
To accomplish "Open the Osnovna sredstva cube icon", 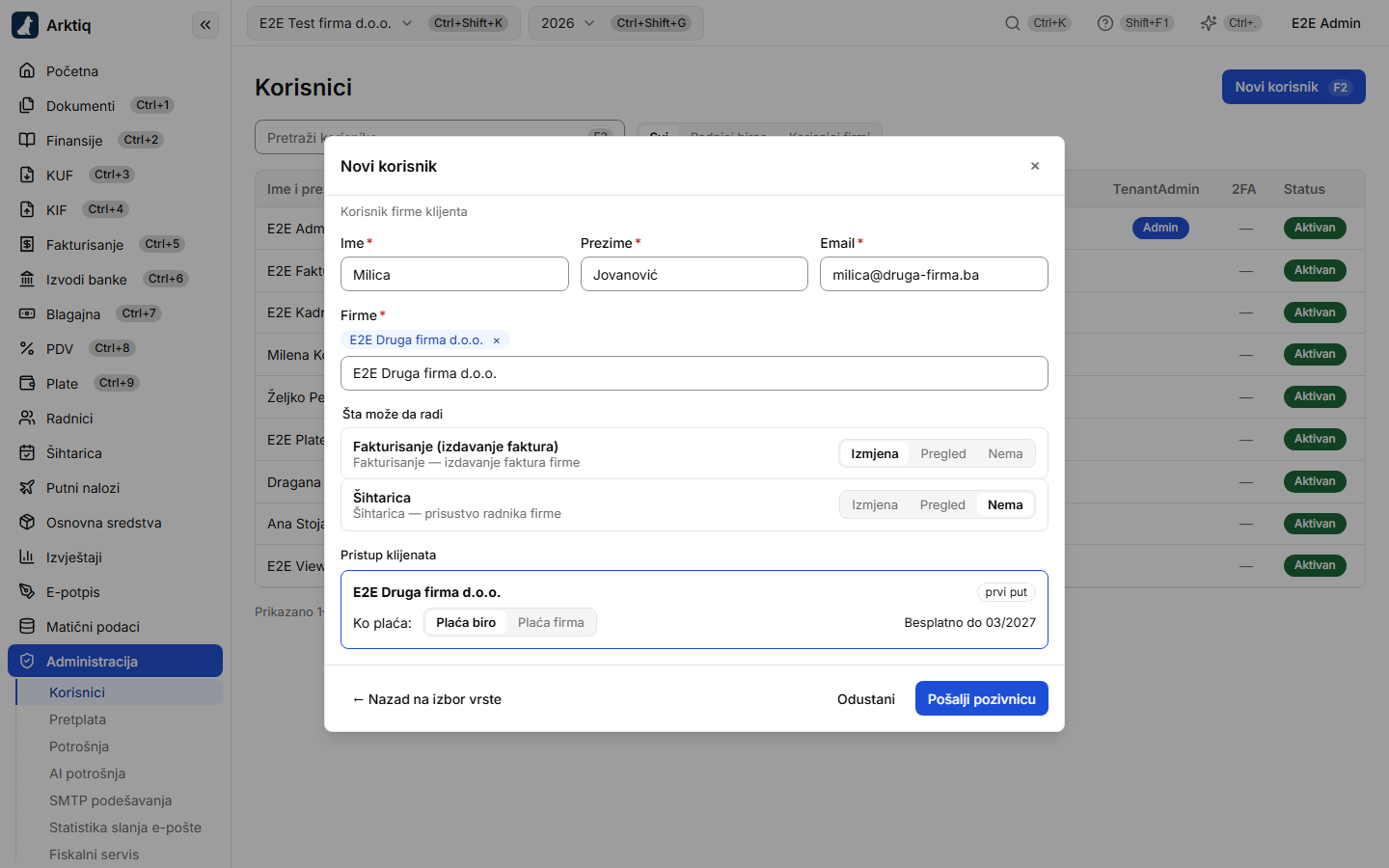I will coord(27,522).
